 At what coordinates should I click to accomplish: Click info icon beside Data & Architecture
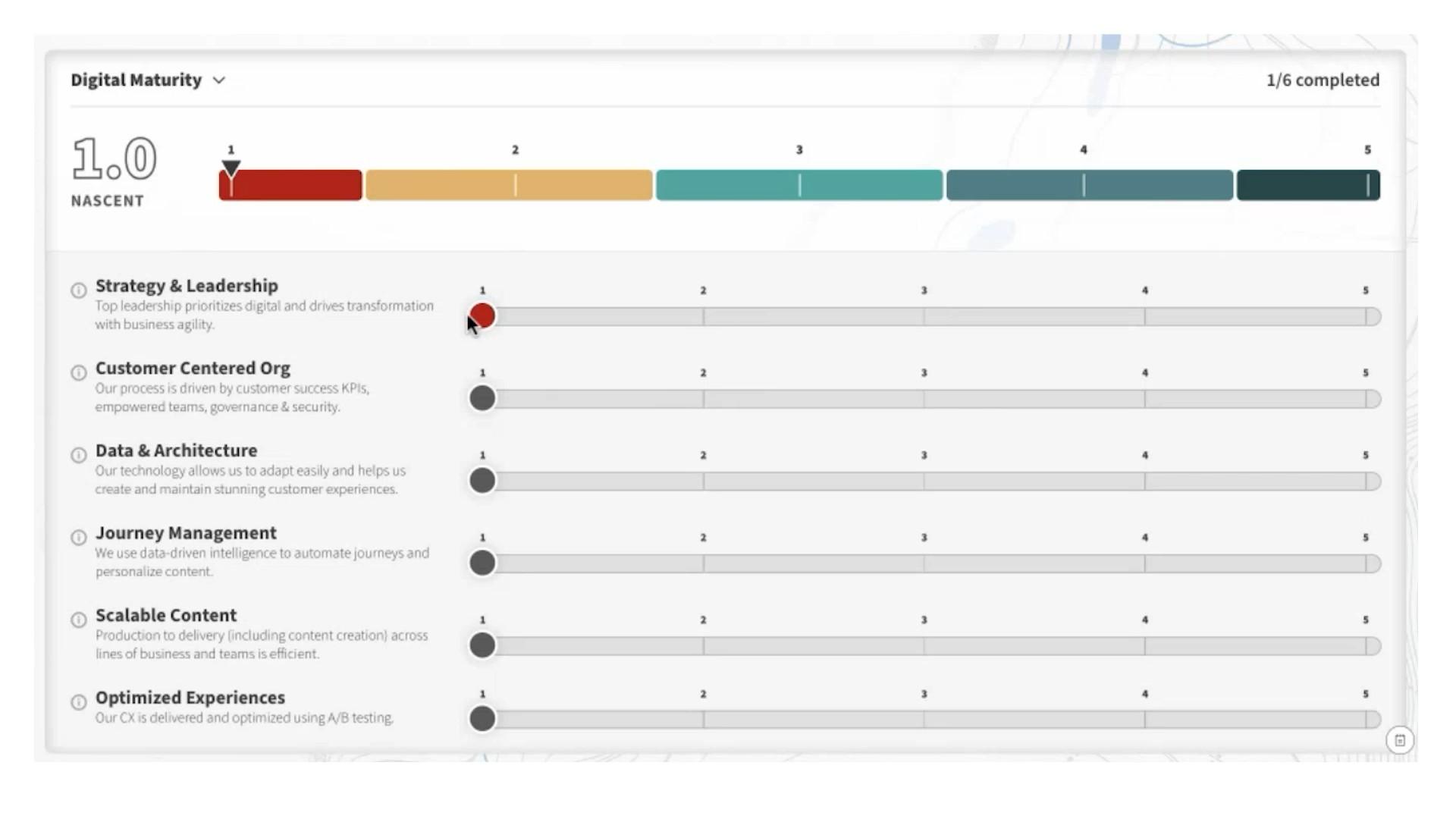pyautogui.click(x=79, y=455)
